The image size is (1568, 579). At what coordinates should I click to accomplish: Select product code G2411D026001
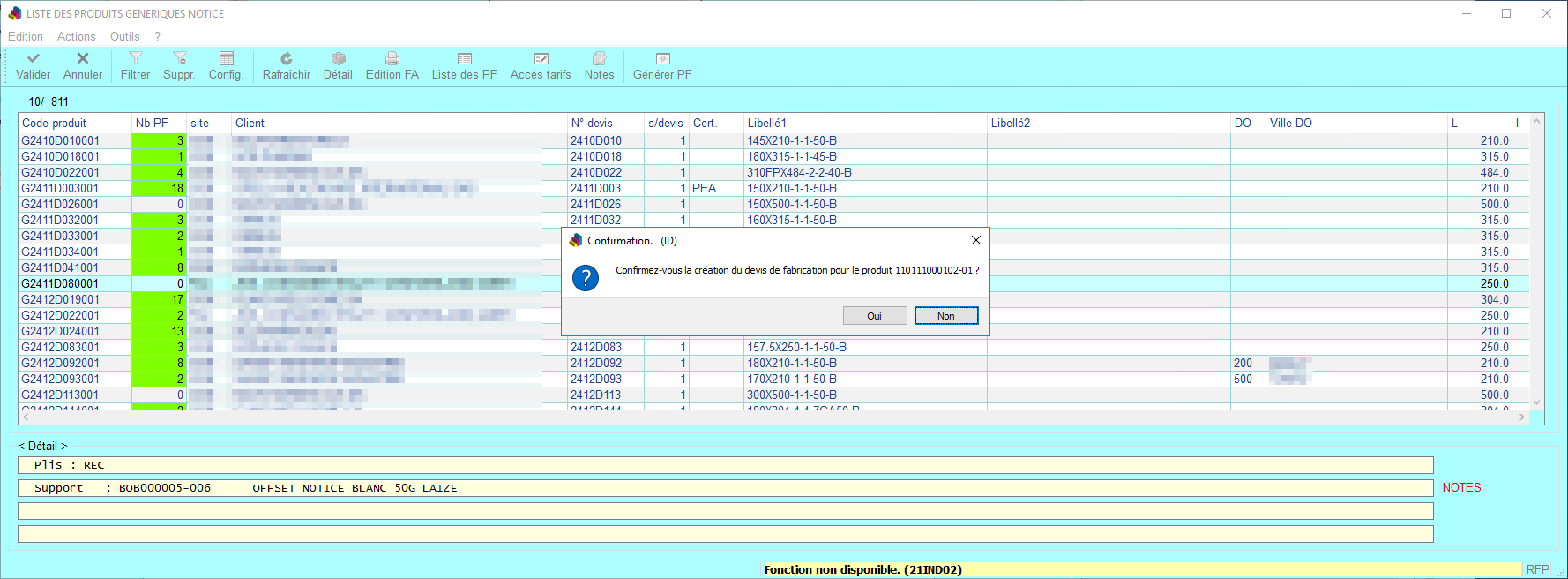tap(61, 204)
